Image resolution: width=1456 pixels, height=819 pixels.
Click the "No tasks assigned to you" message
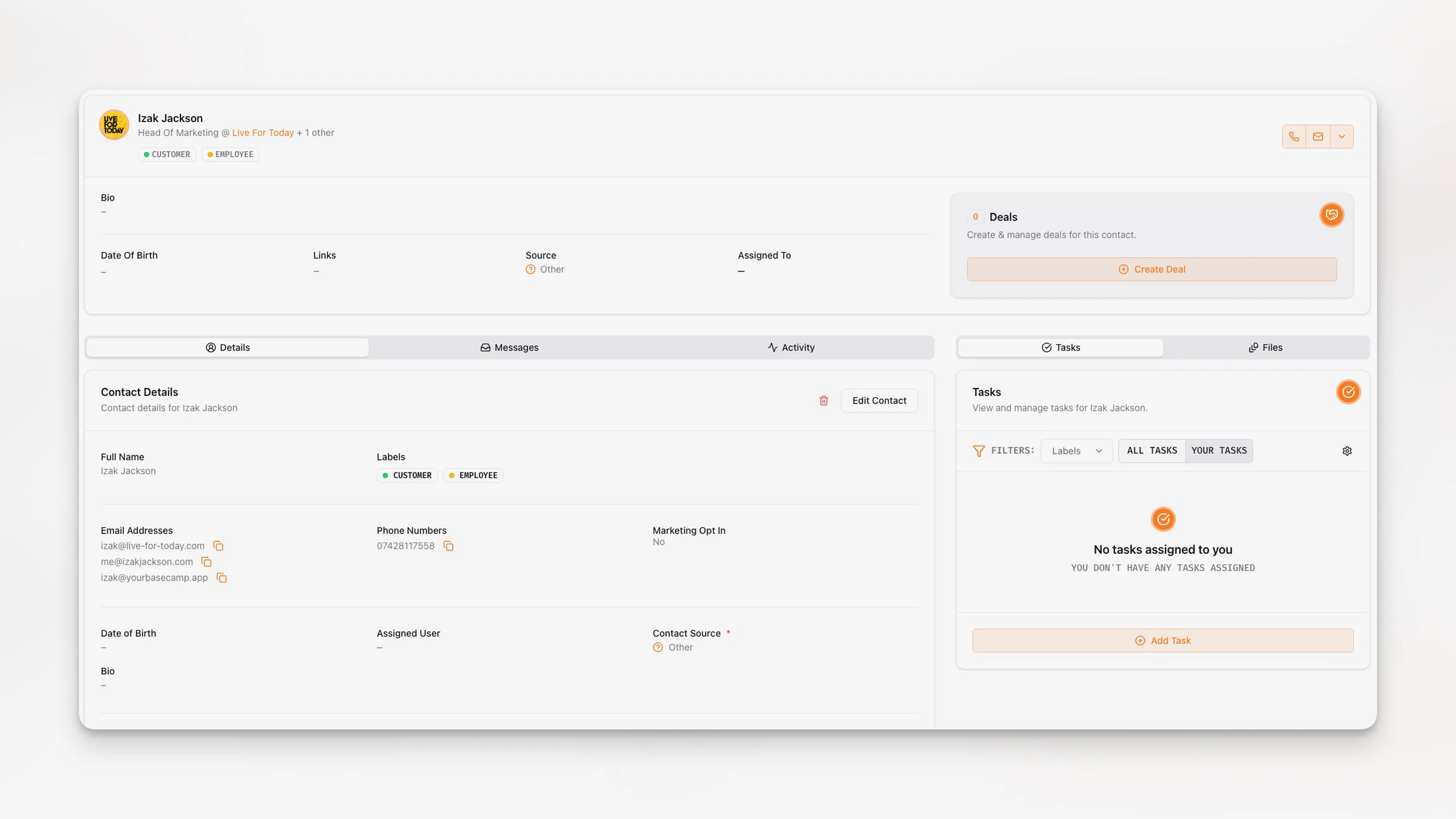click(1163, 550)
